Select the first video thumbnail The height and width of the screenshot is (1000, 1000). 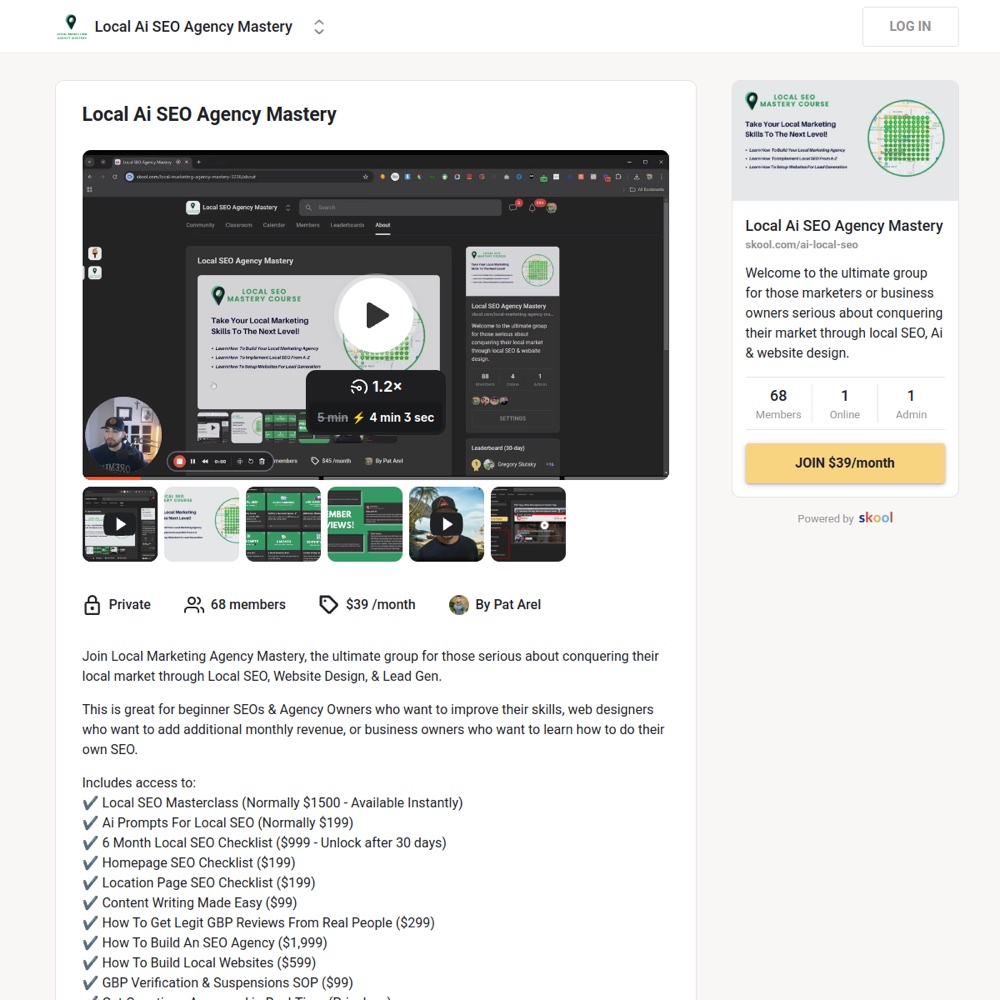[120, 524]
